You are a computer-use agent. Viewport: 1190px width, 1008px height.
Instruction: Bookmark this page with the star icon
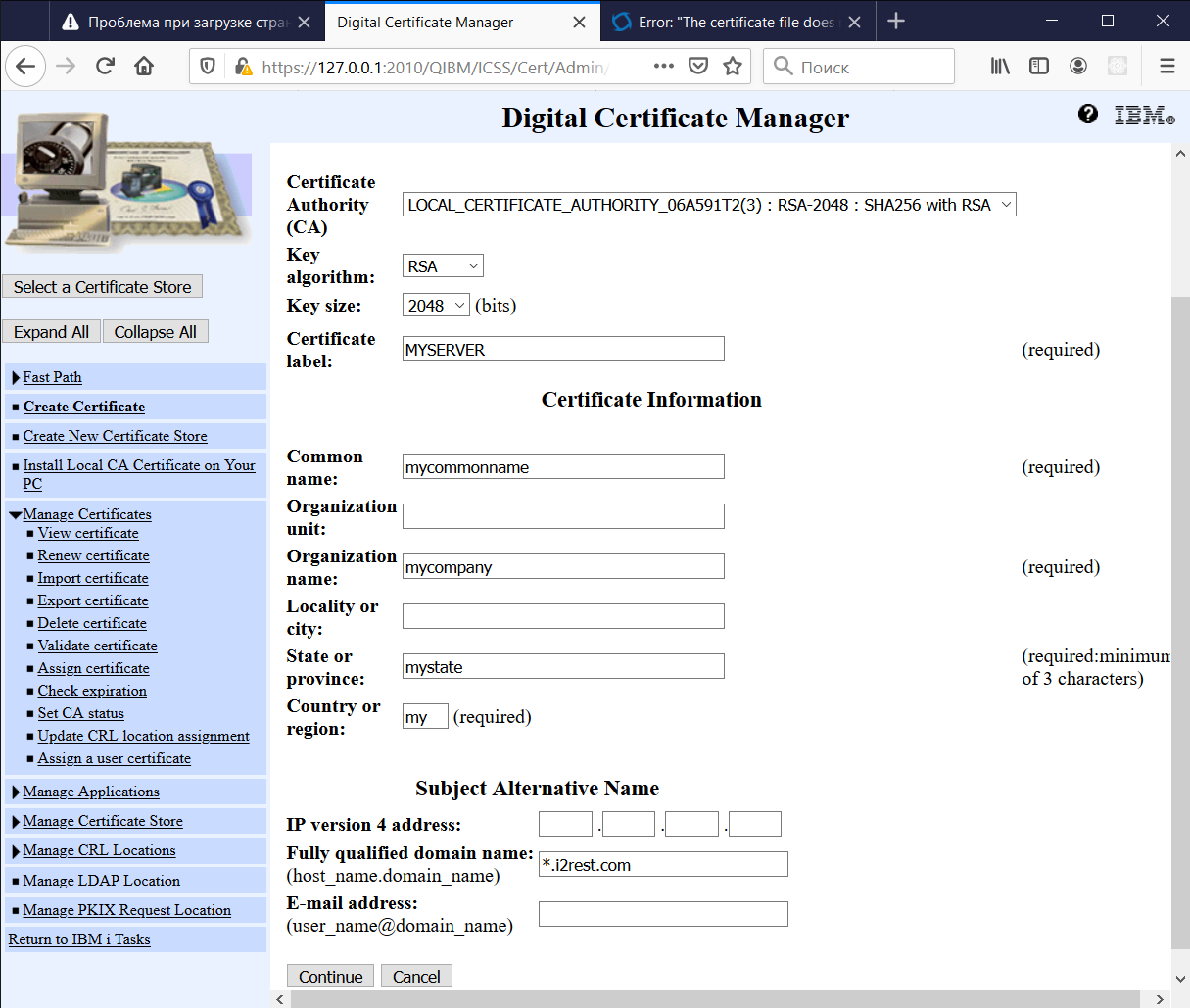(x=733, y=66)
